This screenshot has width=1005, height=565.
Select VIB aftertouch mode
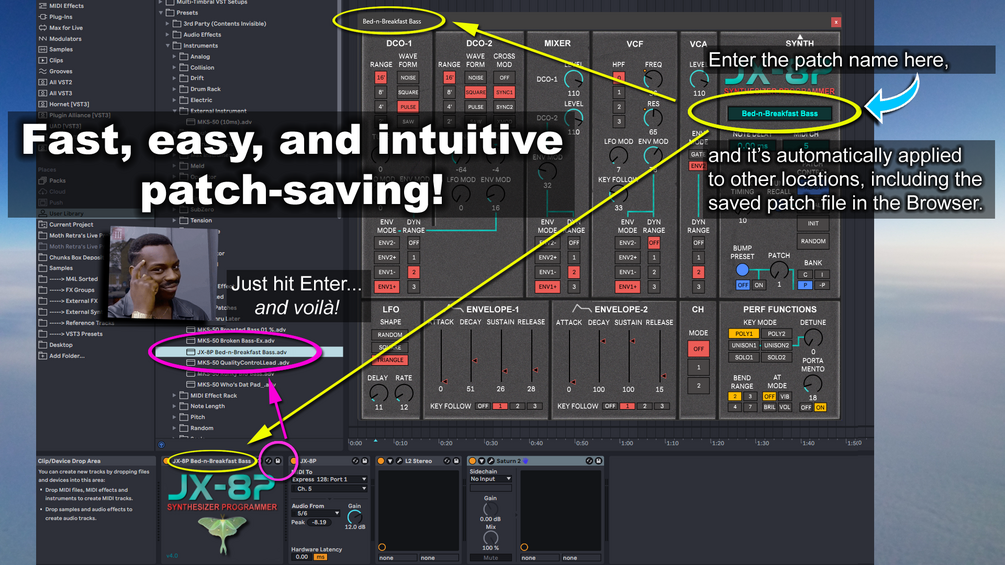click(x=785, y=397)
